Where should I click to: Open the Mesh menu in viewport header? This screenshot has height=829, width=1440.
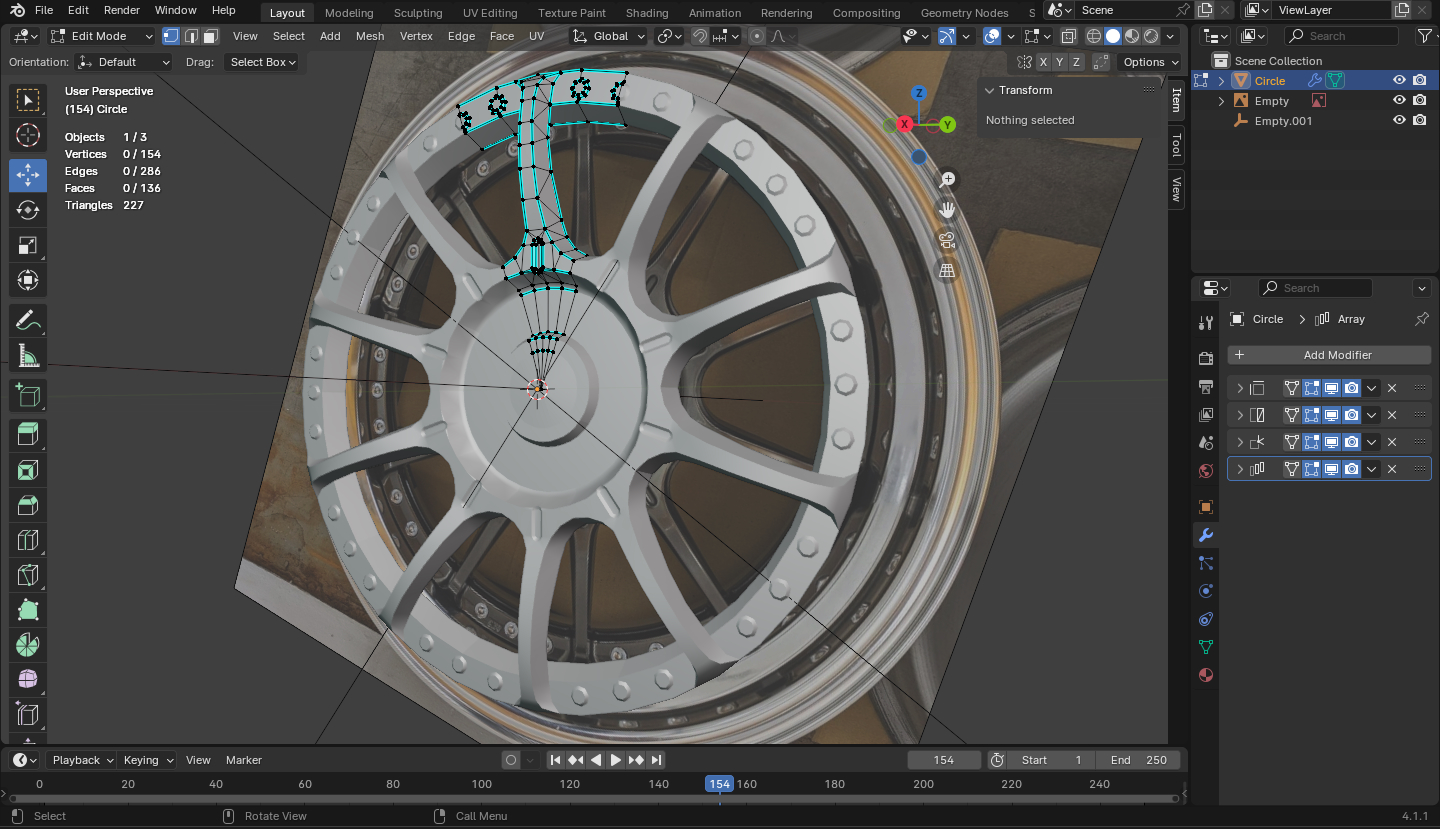pos(370,36)
